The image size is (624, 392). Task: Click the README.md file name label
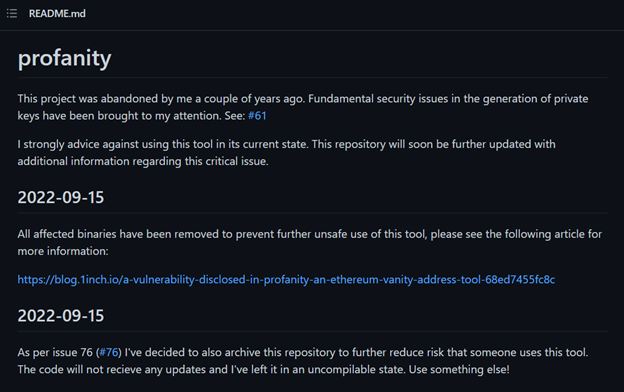[x=57, y=14]
